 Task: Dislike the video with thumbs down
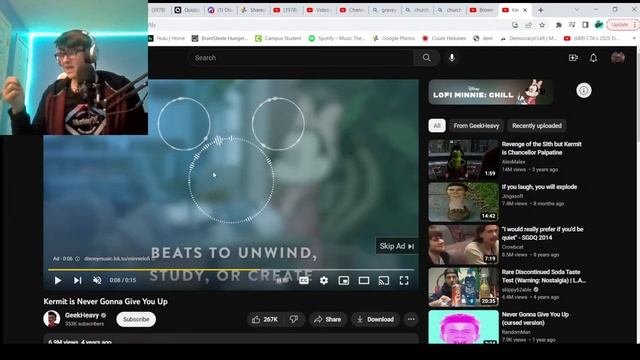(294, 320)
